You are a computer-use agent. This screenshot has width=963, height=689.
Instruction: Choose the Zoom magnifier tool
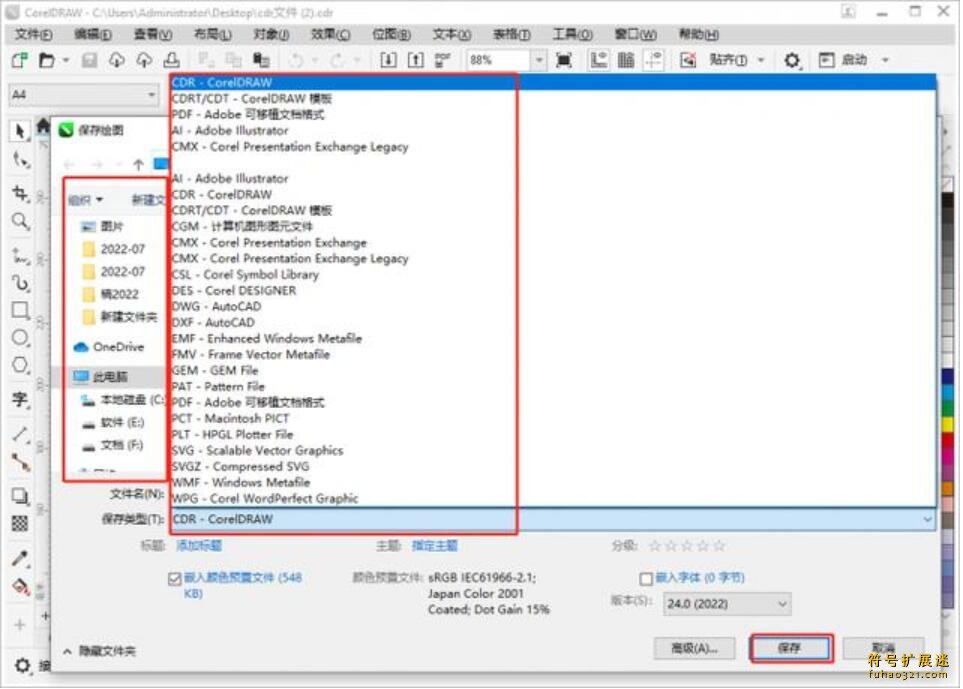pyautogui.click(x=20, y=221)
